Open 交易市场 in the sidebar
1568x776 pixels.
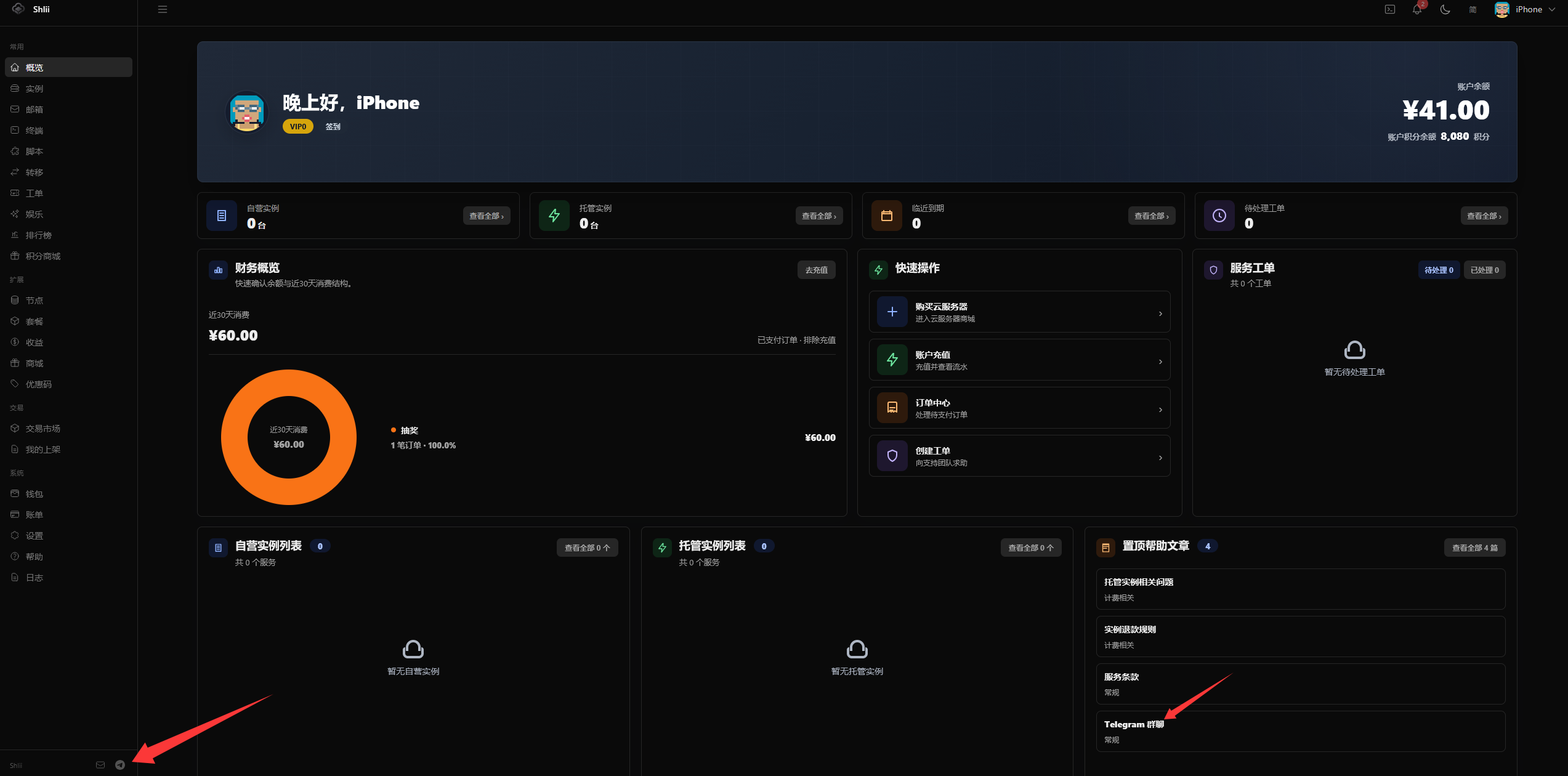[68, 428]
